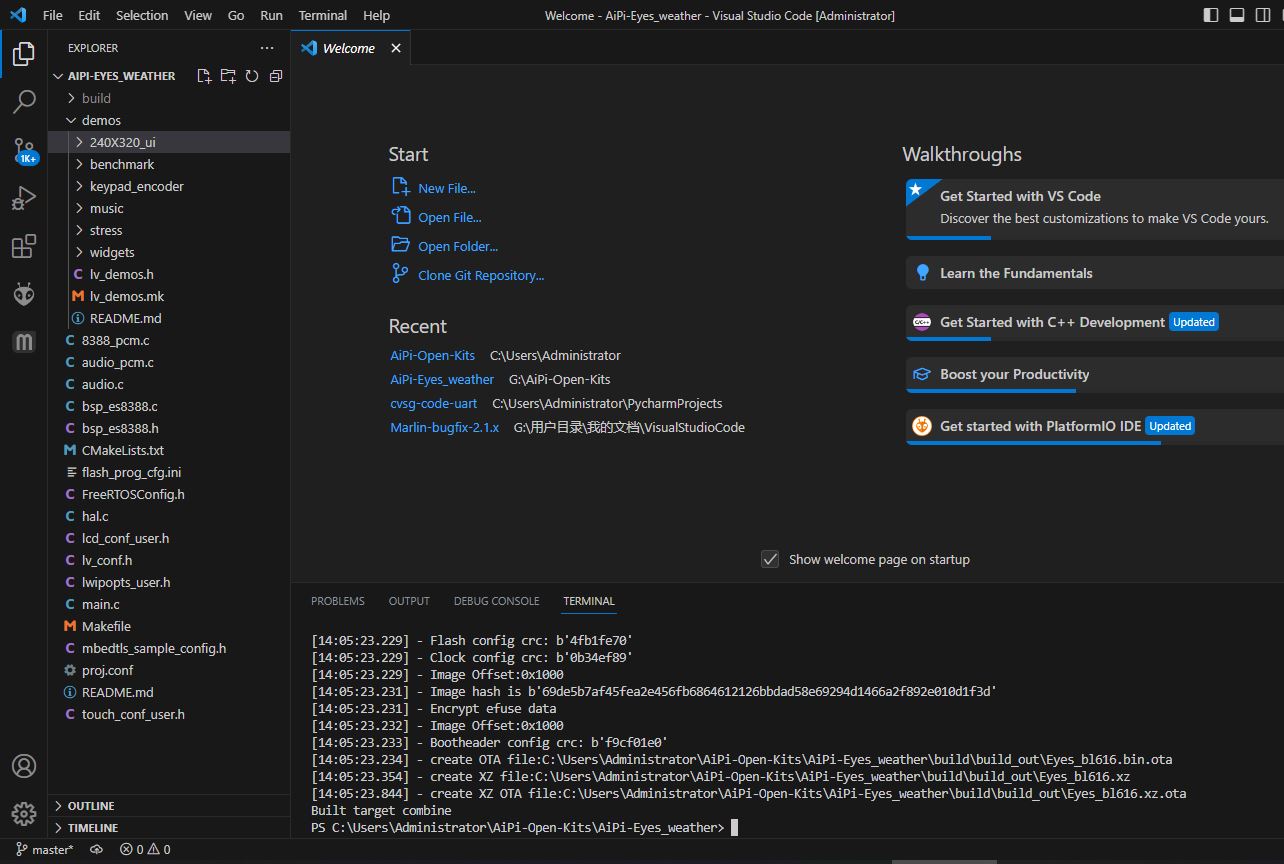
Task: Switch to the OUTPUT panel tab
Action: tap(409, 601)
